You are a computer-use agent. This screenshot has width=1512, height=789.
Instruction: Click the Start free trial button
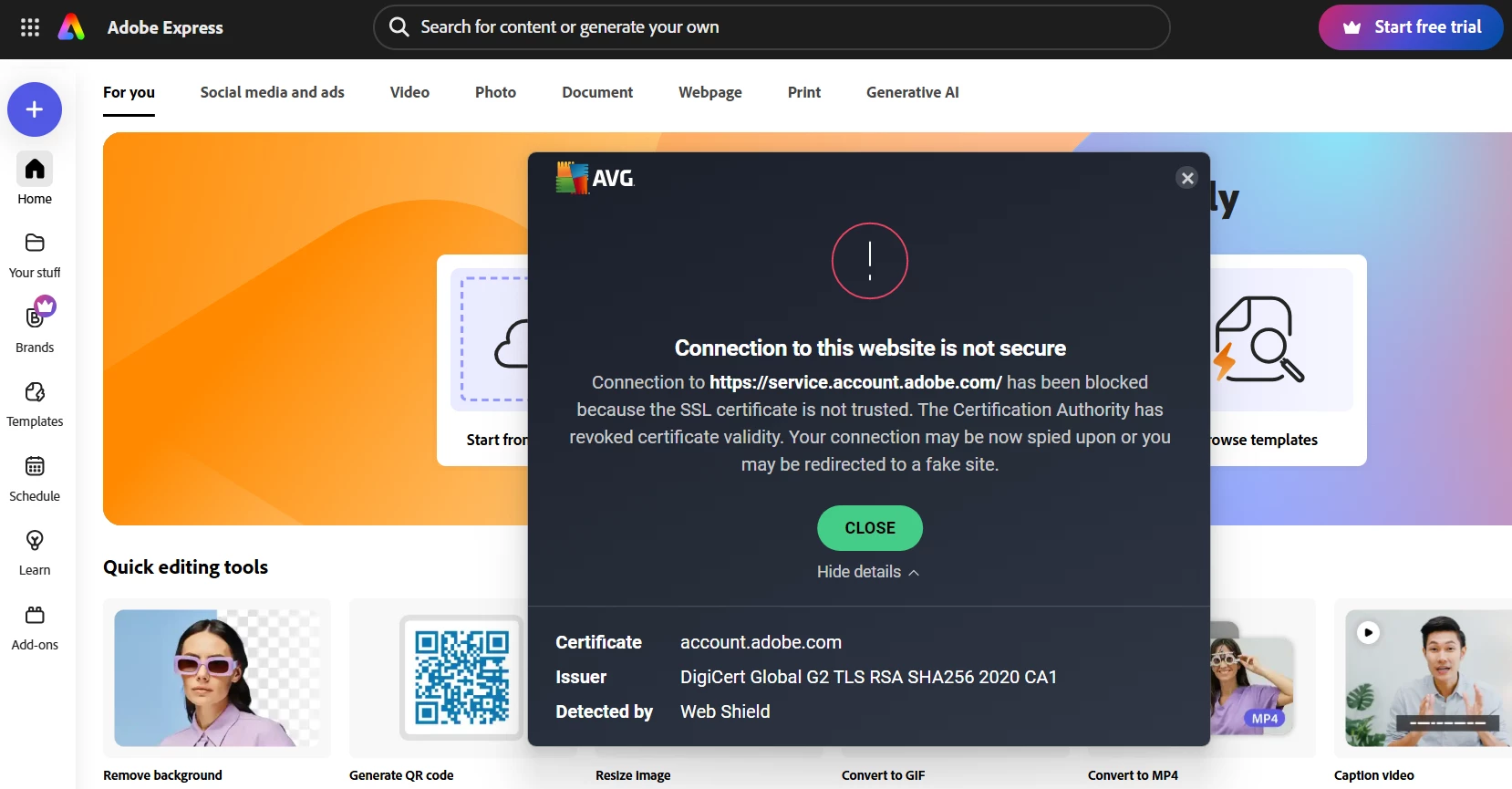click(1410, 27)
